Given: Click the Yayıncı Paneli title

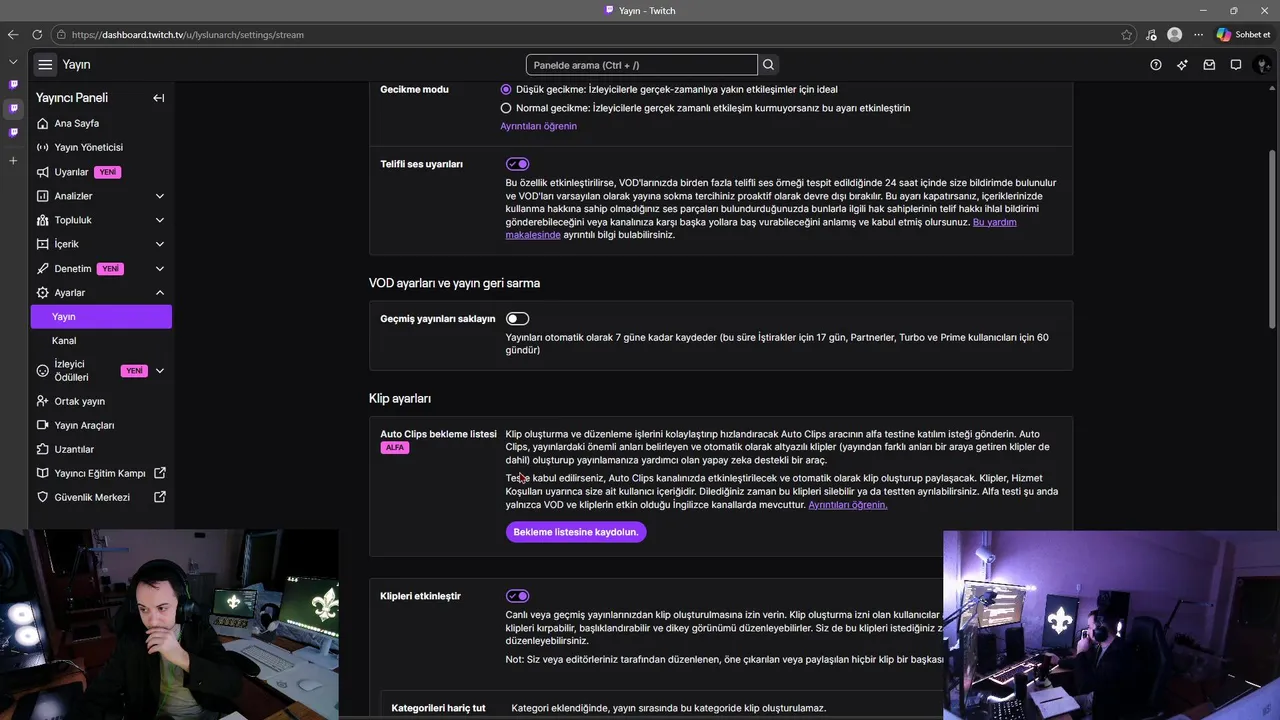Looking at the screenshot, I should pyautogui.click(x=72, y=98).
